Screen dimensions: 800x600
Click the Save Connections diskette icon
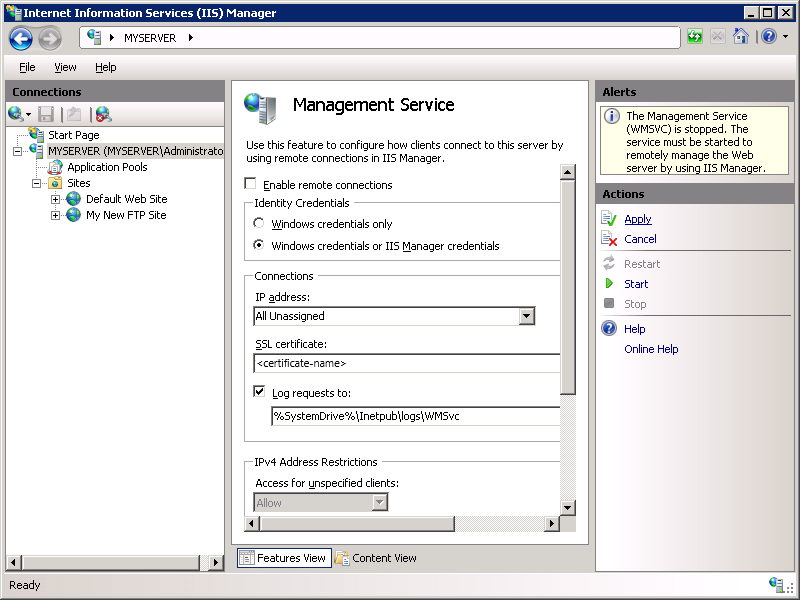click(44, 113)
